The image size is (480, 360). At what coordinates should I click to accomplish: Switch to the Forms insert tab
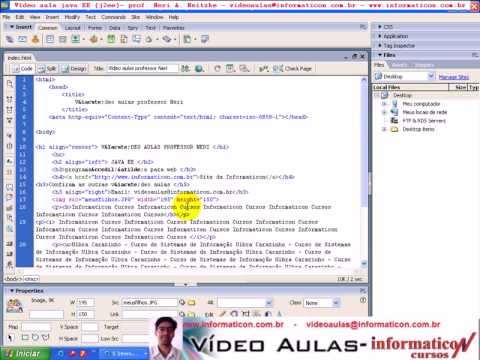pos(95,28)
